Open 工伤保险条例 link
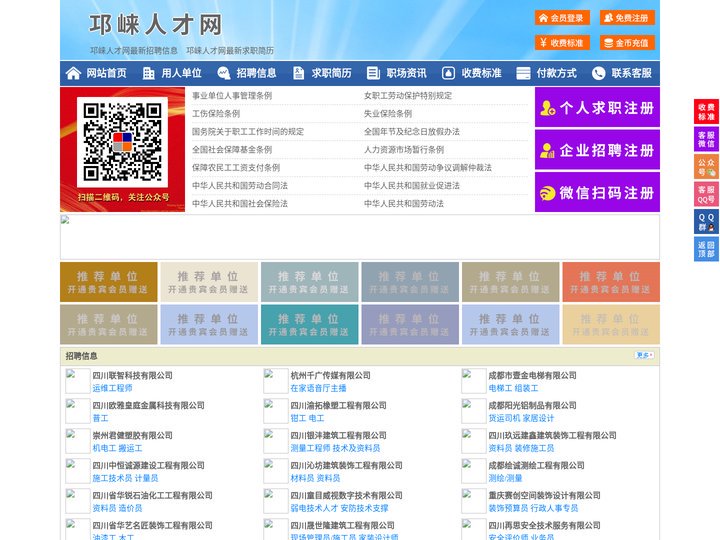The image size is (720, 540). click(216, 113)
